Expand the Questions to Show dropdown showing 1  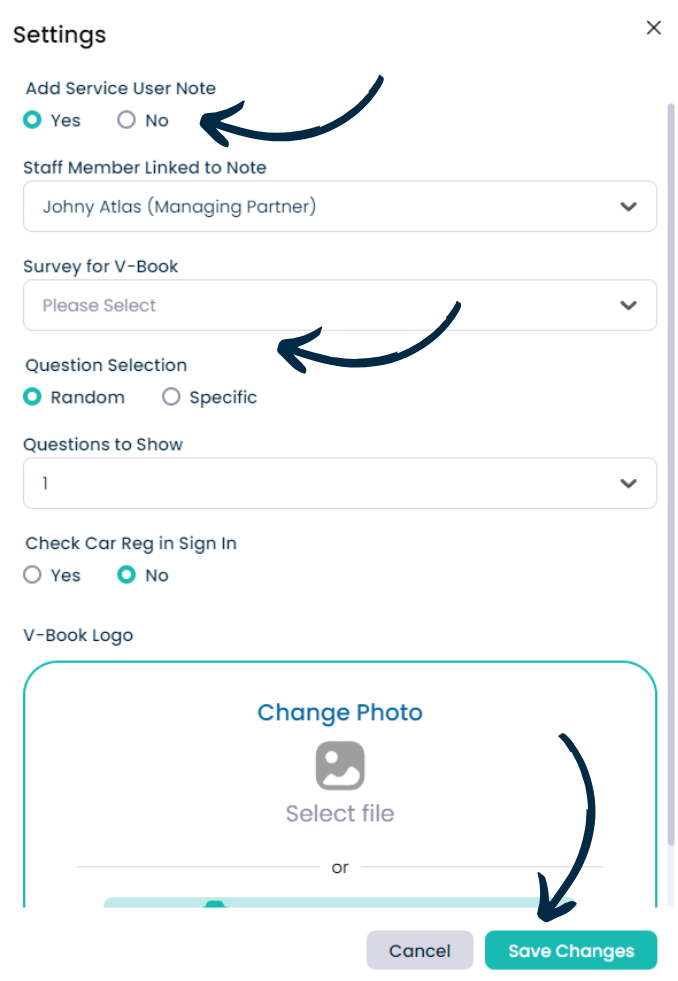(340, 483)
